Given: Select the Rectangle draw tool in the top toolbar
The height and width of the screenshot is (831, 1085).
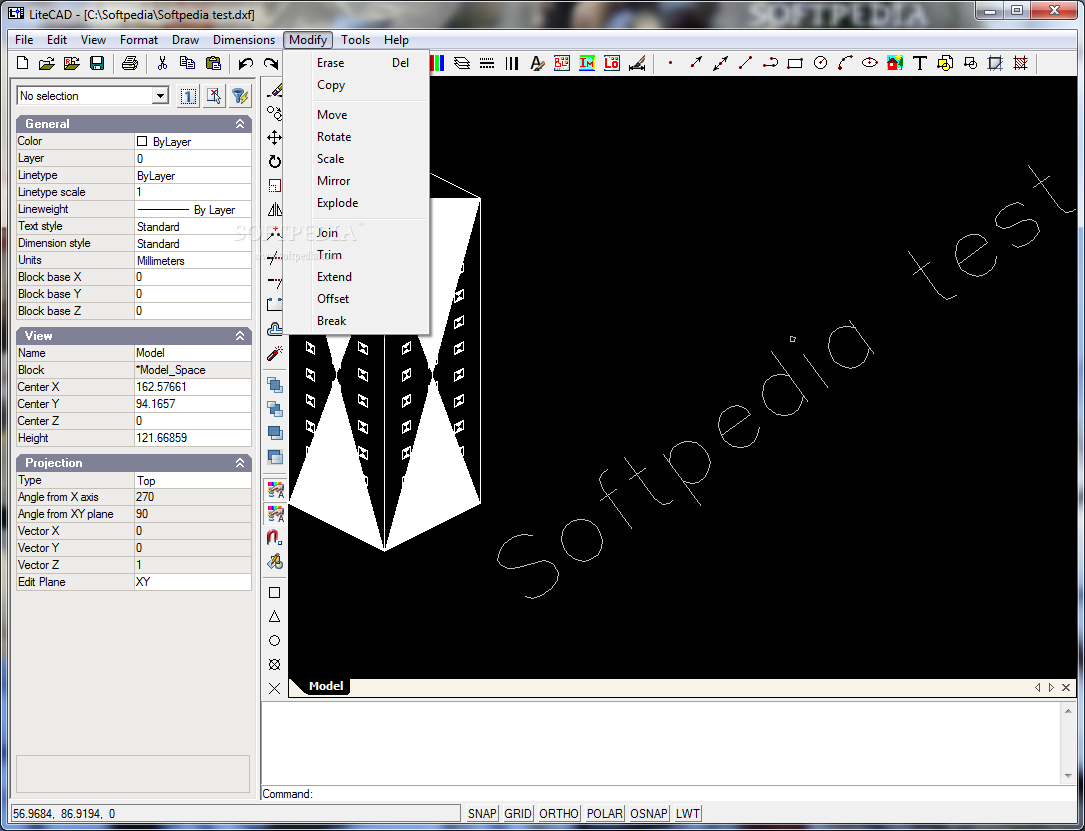Looking at the screenshot, I should click(x=795, y=64).
